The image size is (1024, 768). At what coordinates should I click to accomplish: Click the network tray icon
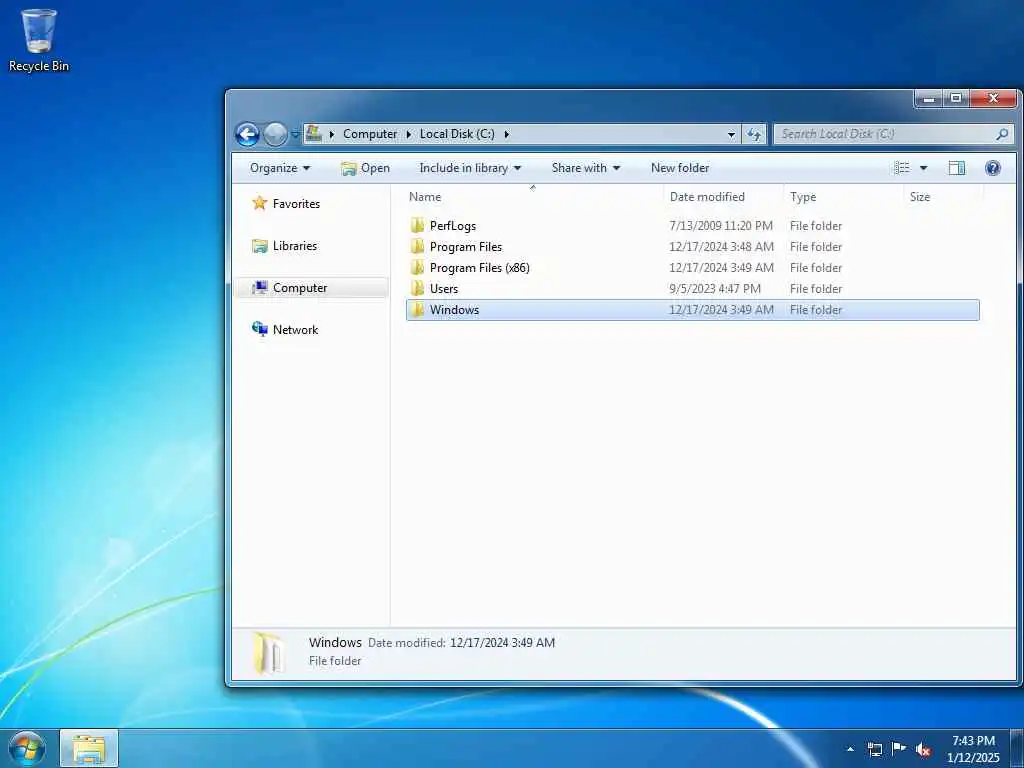tap(874, 749)
